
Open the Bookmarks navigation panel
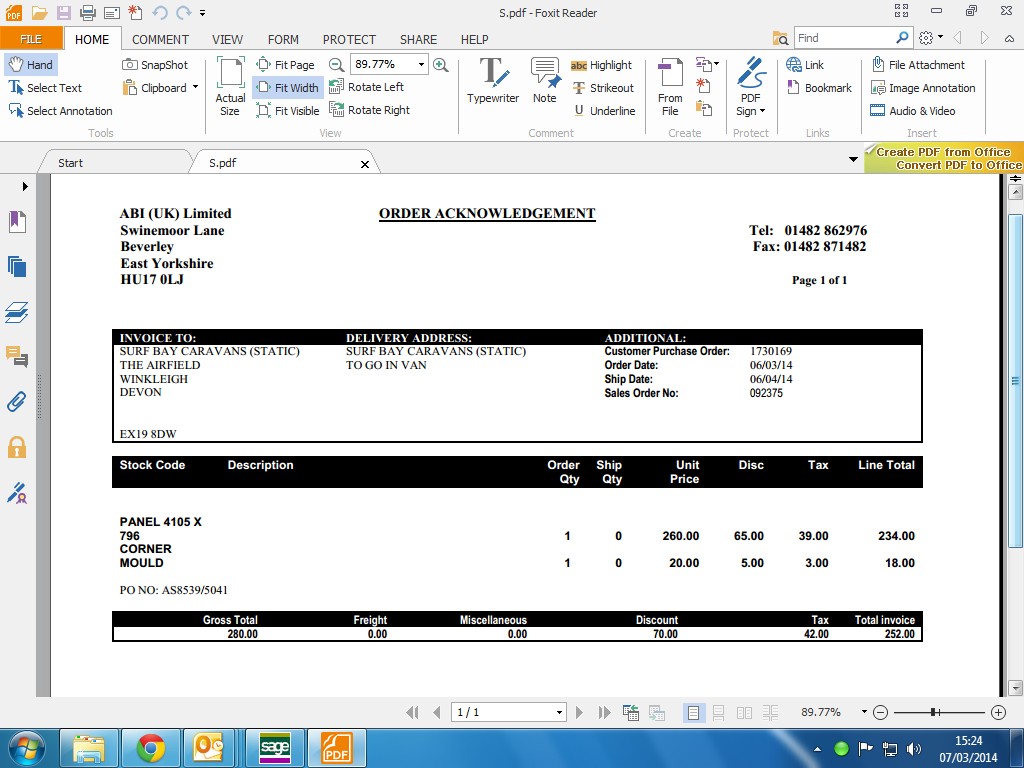(17, 222)
